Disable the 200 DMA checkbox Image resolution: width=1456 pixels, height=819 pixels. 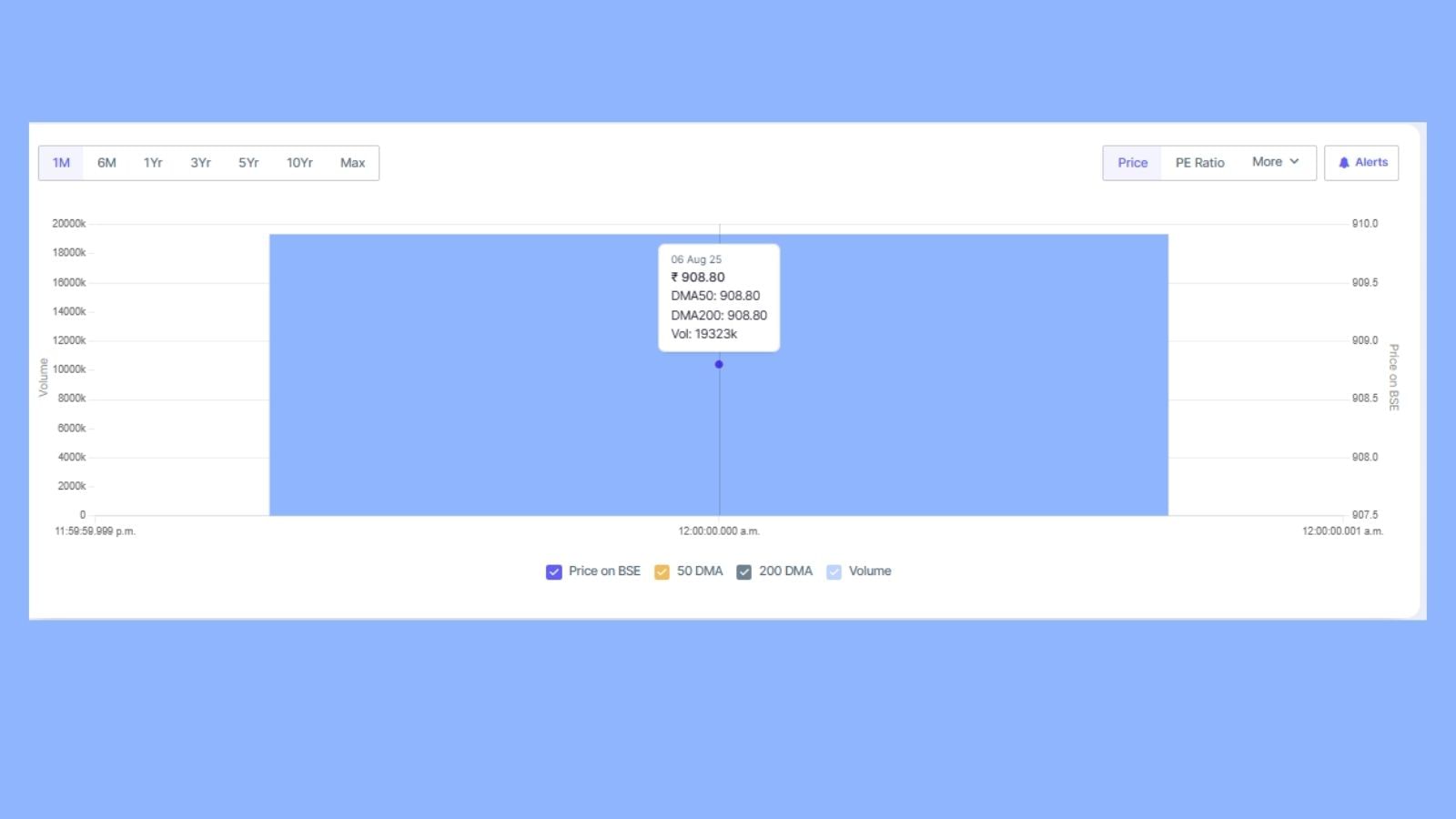(743, 571)
